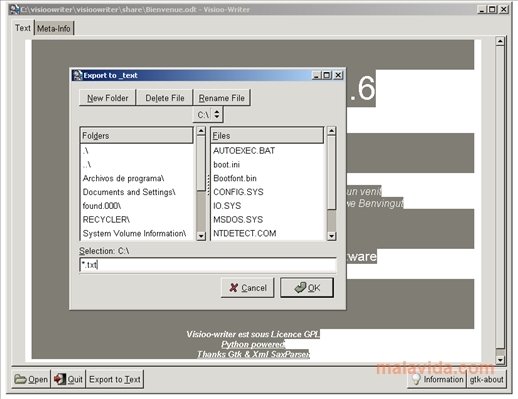This screenshot has width=518, height=399.
Task: Select the boot.ini file
Action: point(227,165)
